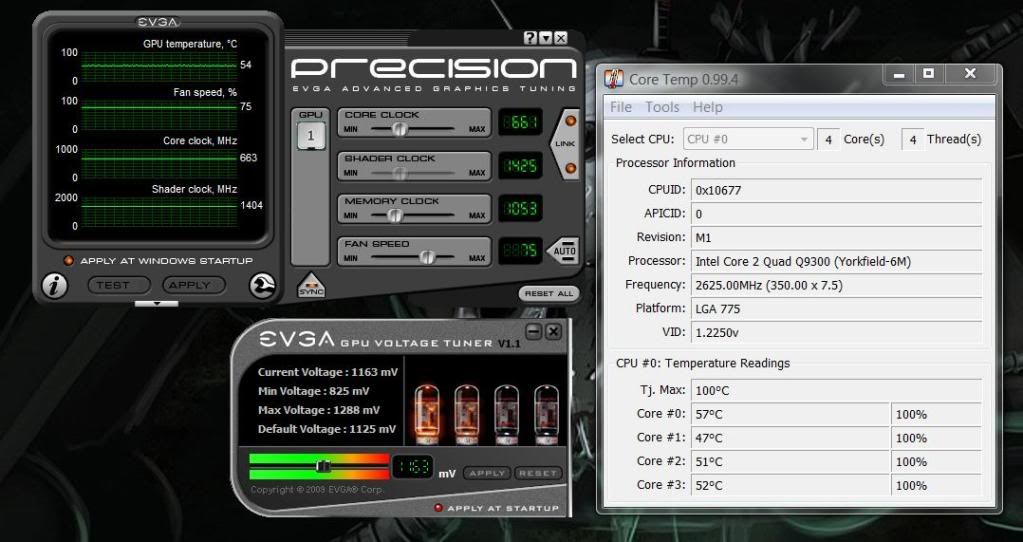Open Precision help question mark icon
Image resolution: width=1023 pixels, height=542 pixels.
point(530,38)
